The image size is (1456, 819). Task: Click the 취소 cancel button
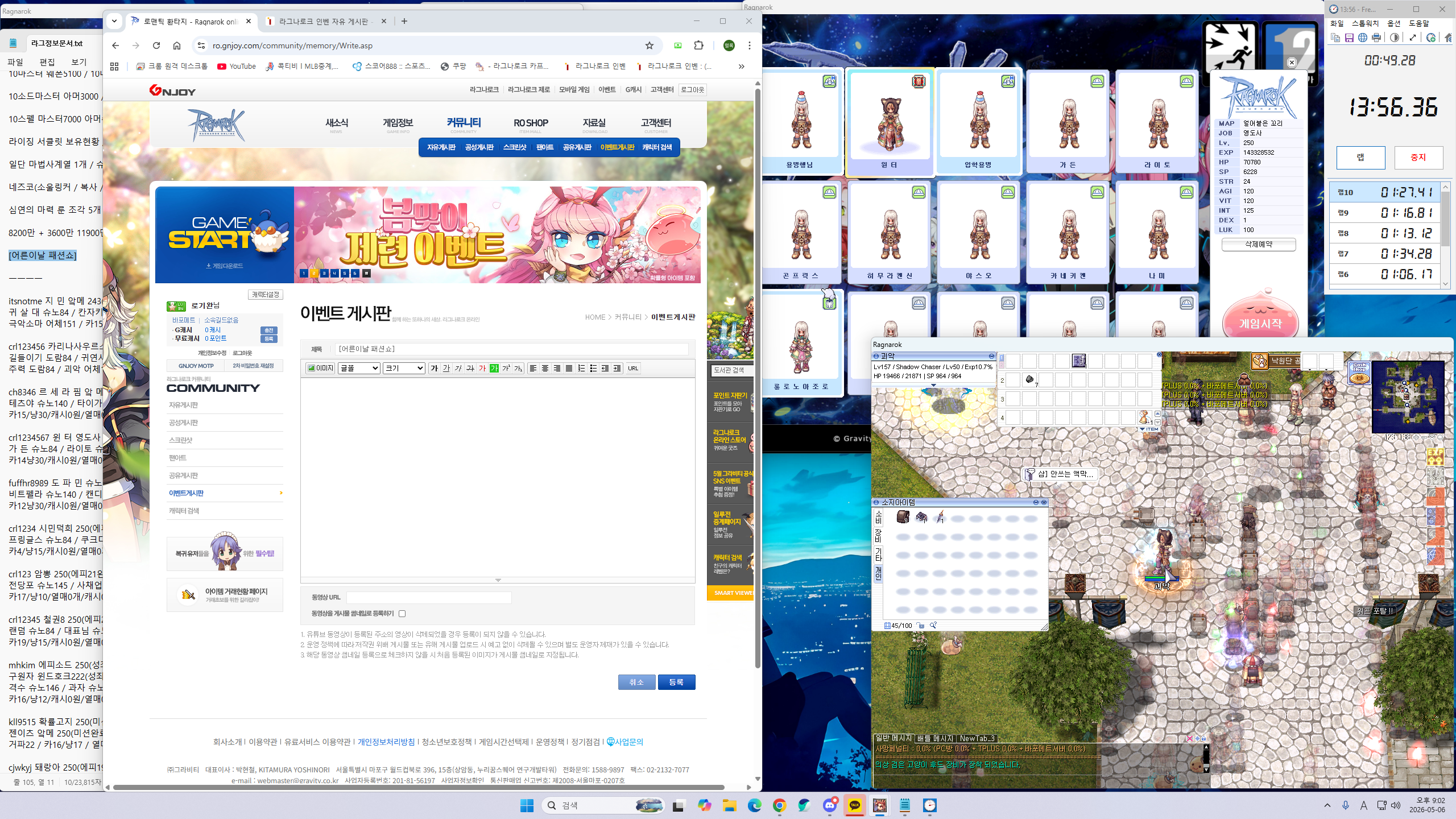[x=636, y=682]
